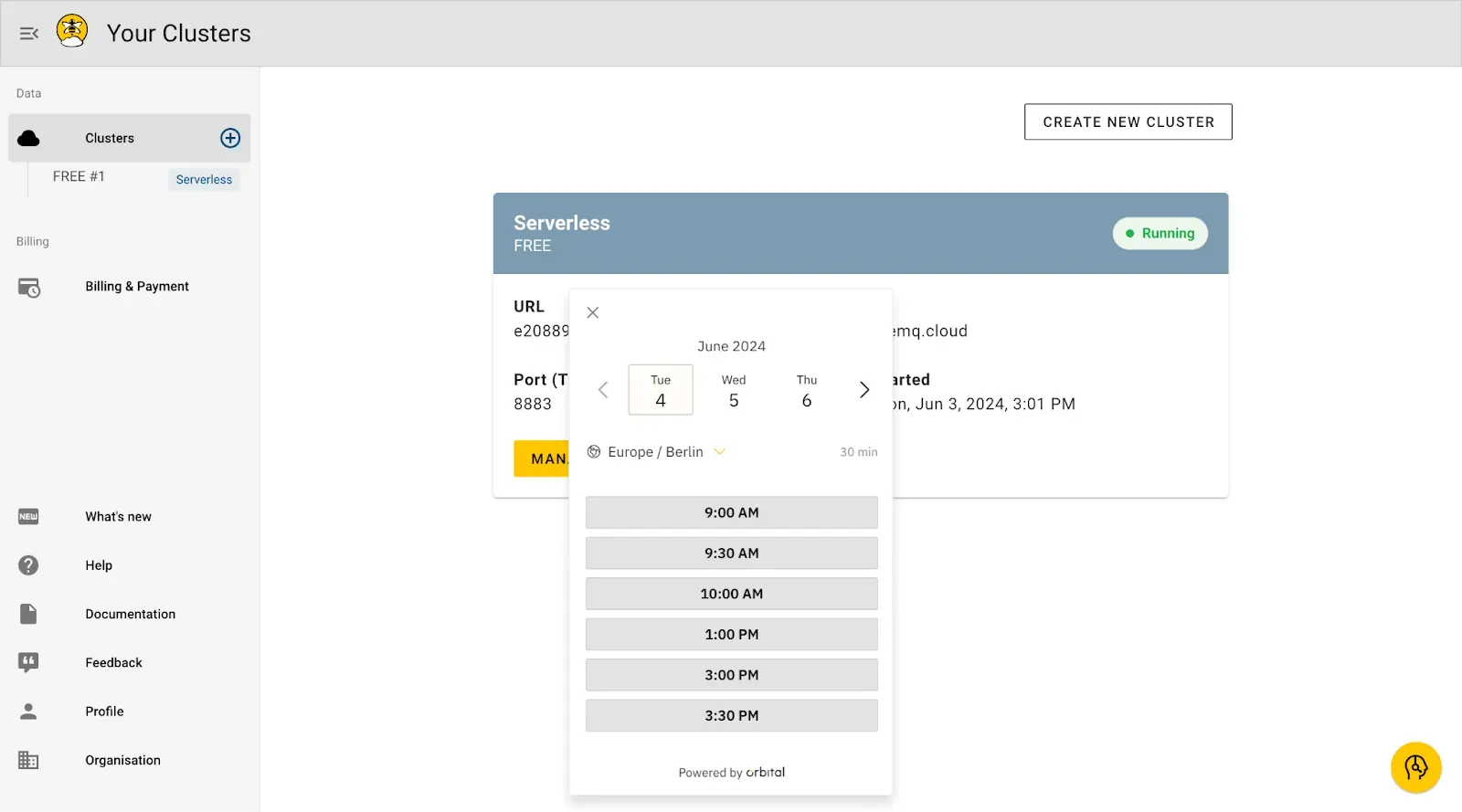This screenshot has height=812, width=1462.
Task: Click the Feedback speech bubble icon
Action: 28,663
